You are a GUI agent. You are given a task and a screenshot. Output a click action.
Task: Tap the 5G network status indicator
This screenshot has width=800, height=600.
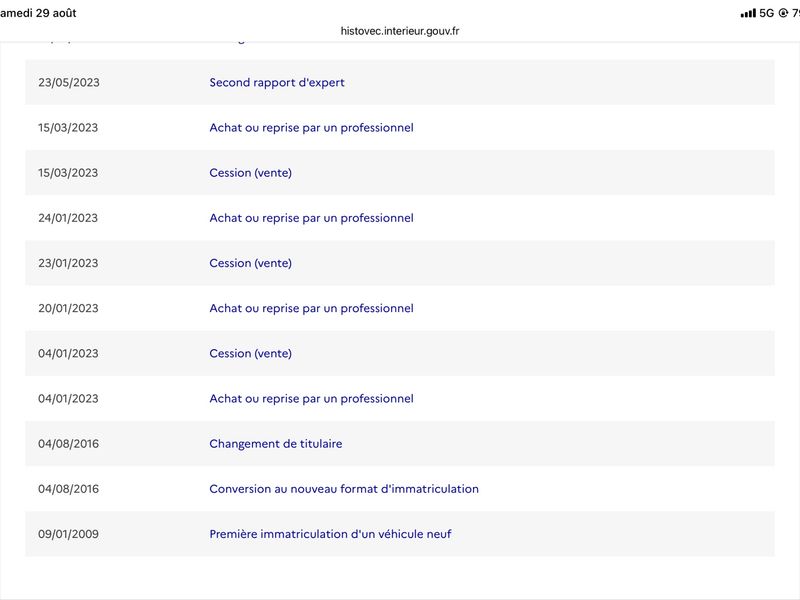(x=766, y=13)
